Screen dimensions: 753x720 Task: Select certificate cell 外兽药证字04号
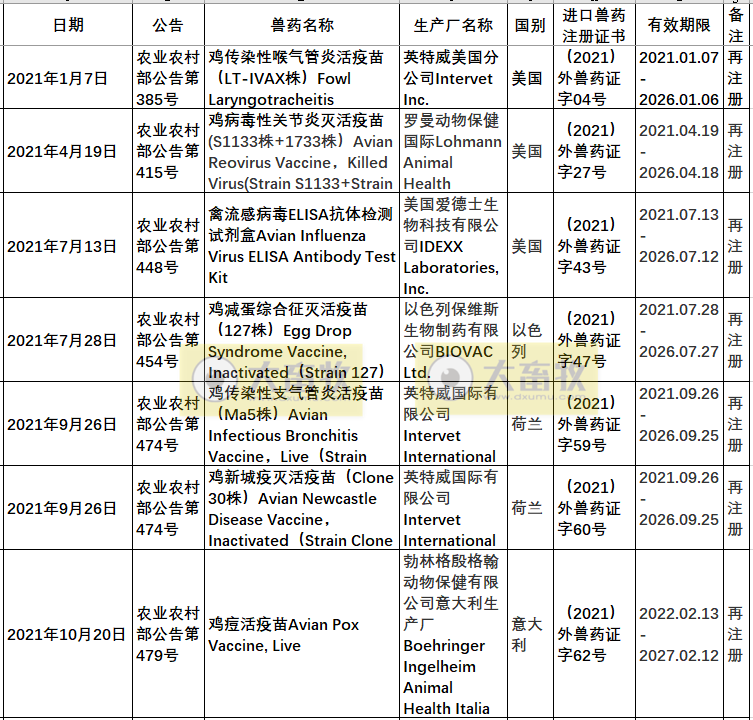coord(594,78)
